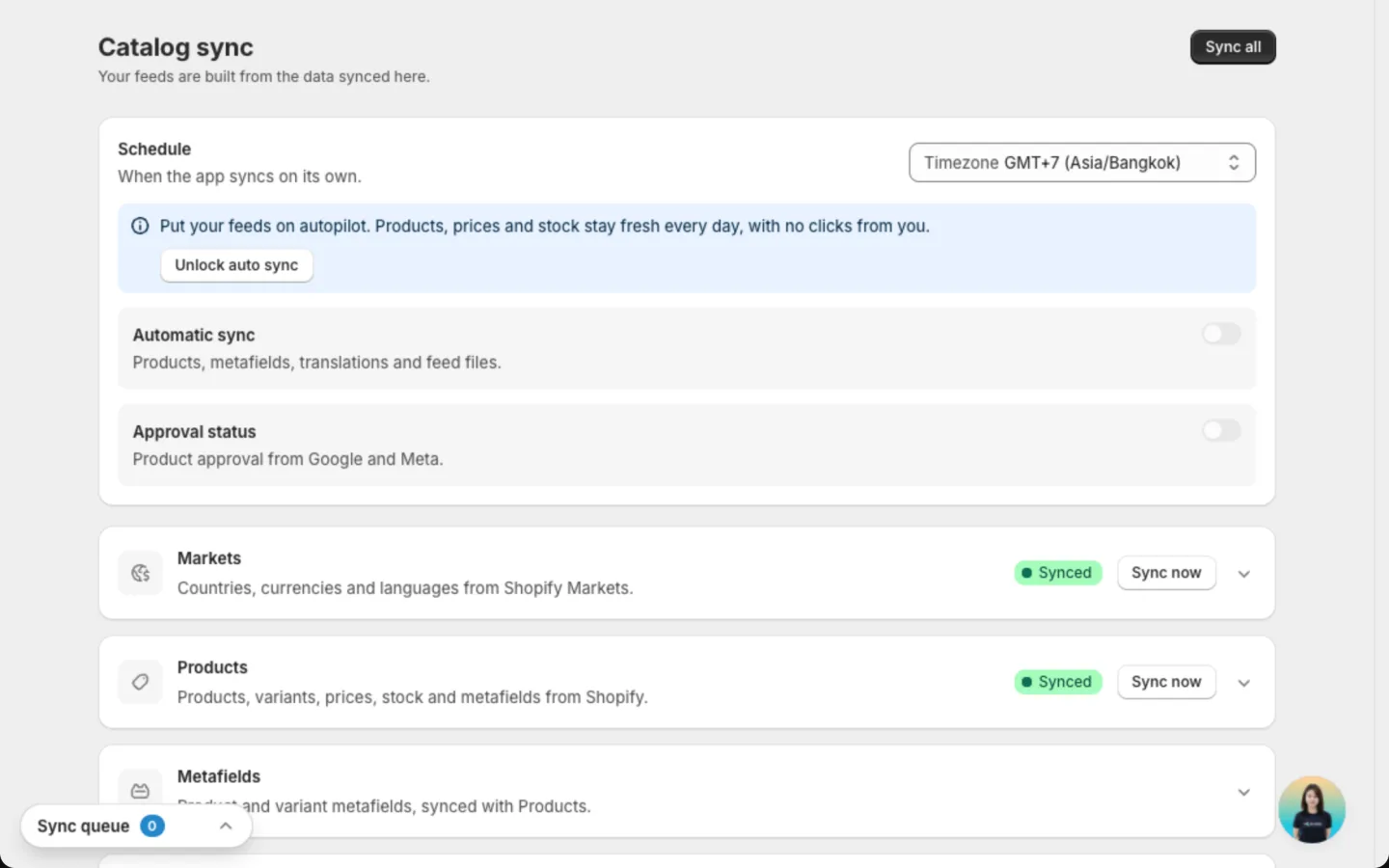
Task: Click the Markets Synced status badge
Action: point(1057,573)
